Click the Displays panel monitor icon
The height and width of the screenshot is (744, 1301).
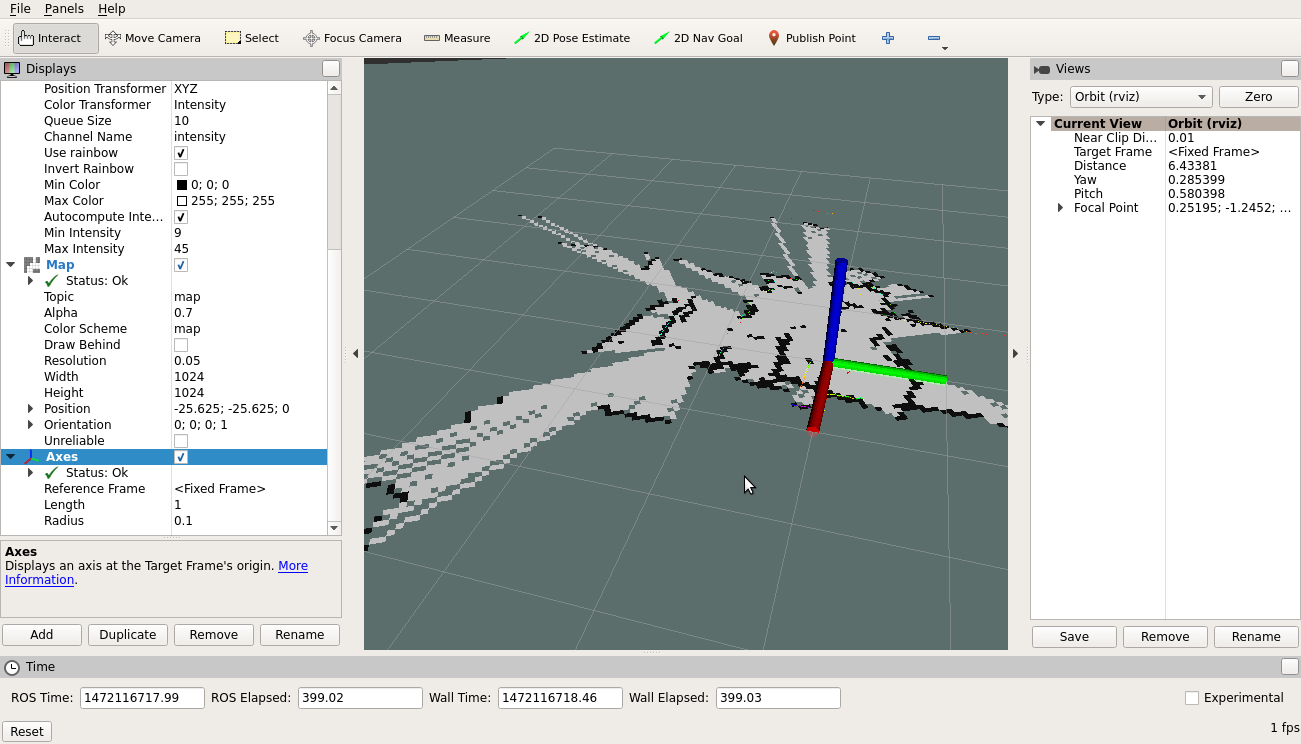12,69
